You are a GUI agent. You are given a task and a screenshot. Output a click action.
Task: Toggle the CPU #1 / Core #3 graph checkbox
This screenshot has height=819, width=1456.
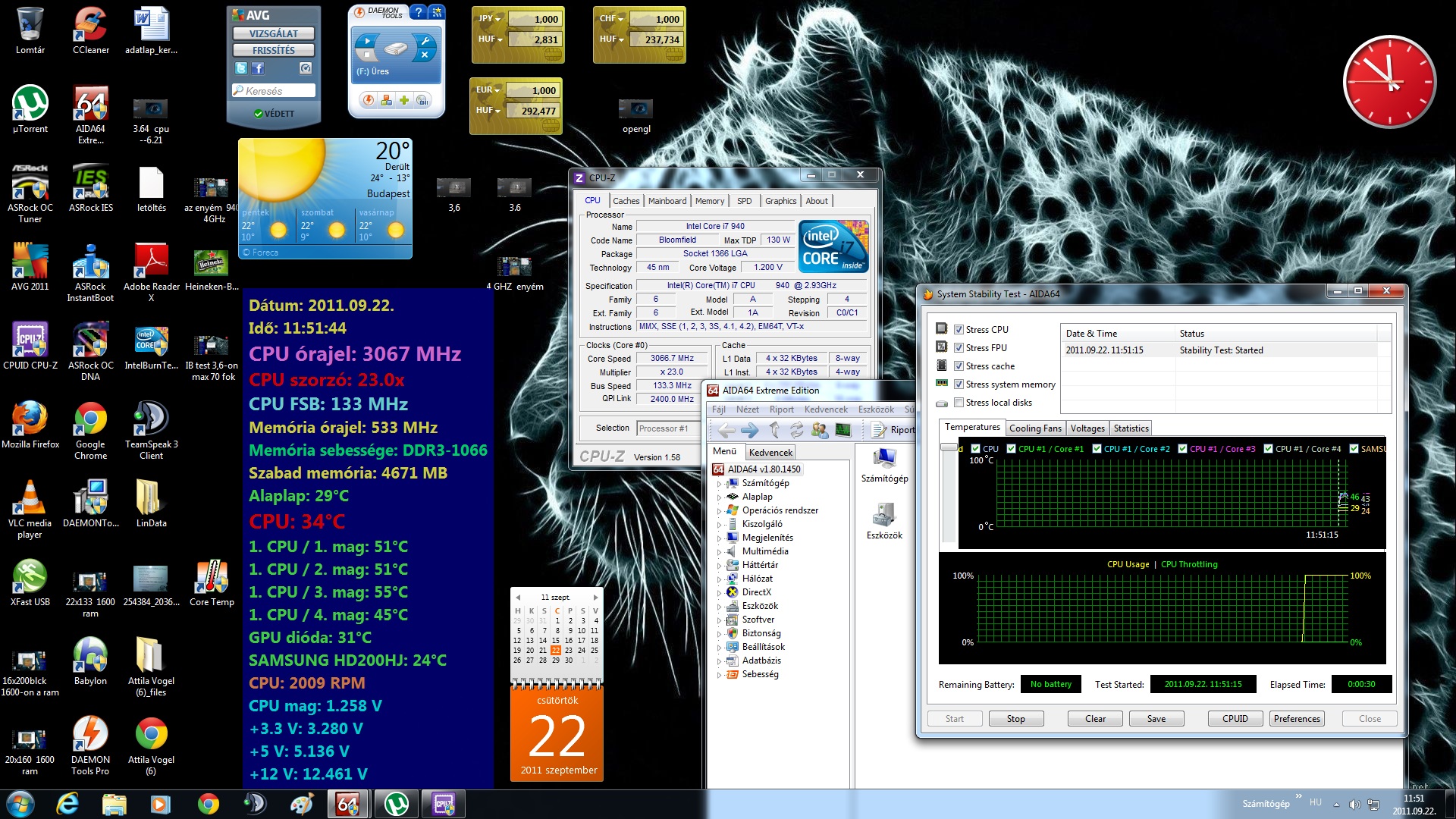(x=1182, y=448)
